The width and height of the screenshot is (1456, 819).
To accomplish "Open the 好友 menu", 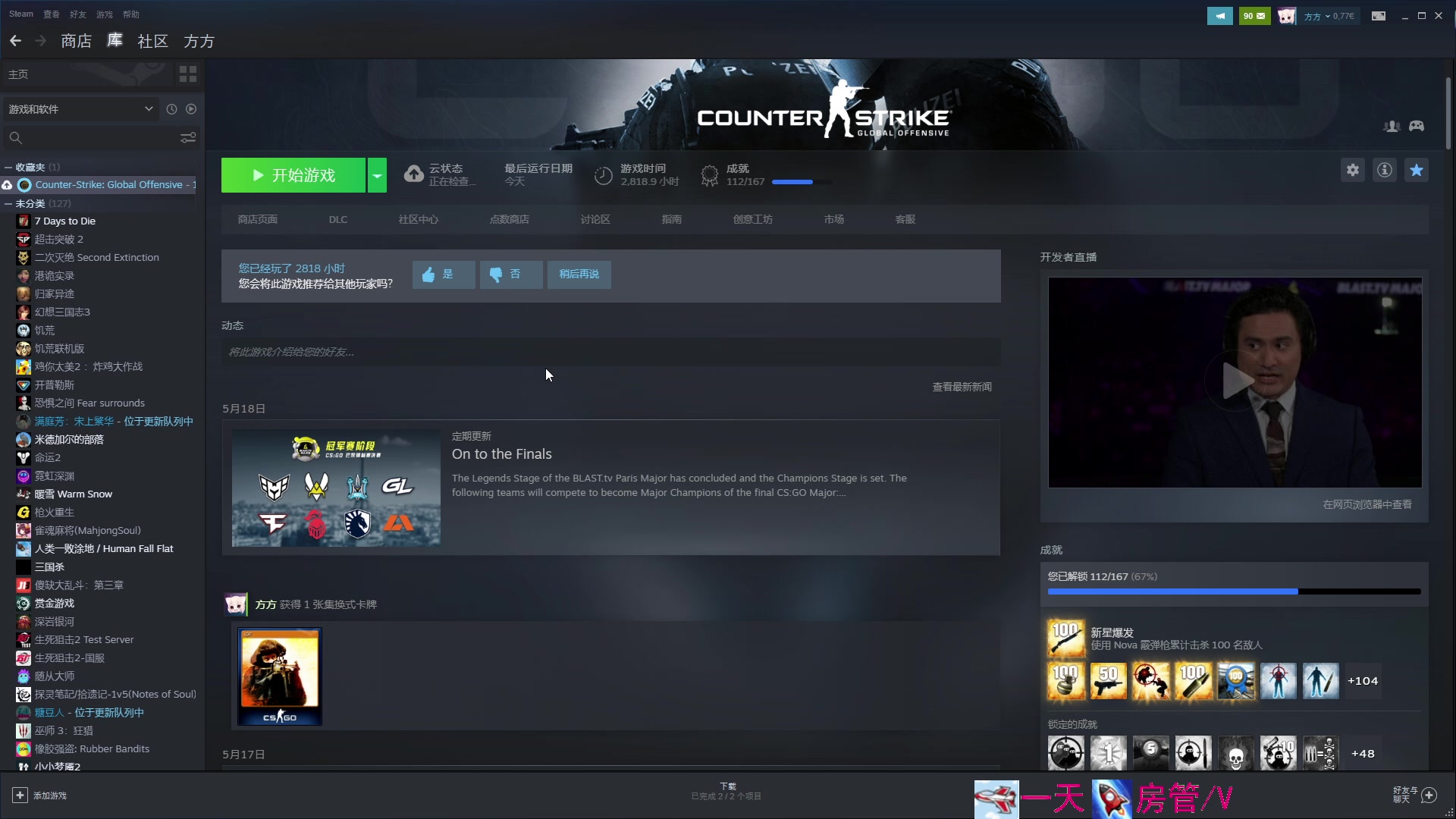I will [77, 14].
